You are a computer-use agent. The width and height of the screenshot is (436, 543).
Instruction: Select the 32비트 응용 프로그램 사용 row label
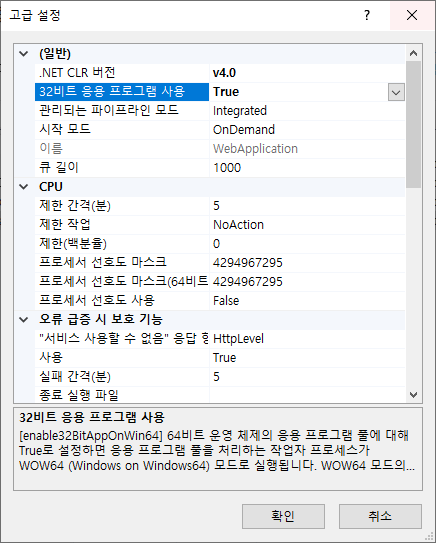pyautogui.click(x=122, y=92)
